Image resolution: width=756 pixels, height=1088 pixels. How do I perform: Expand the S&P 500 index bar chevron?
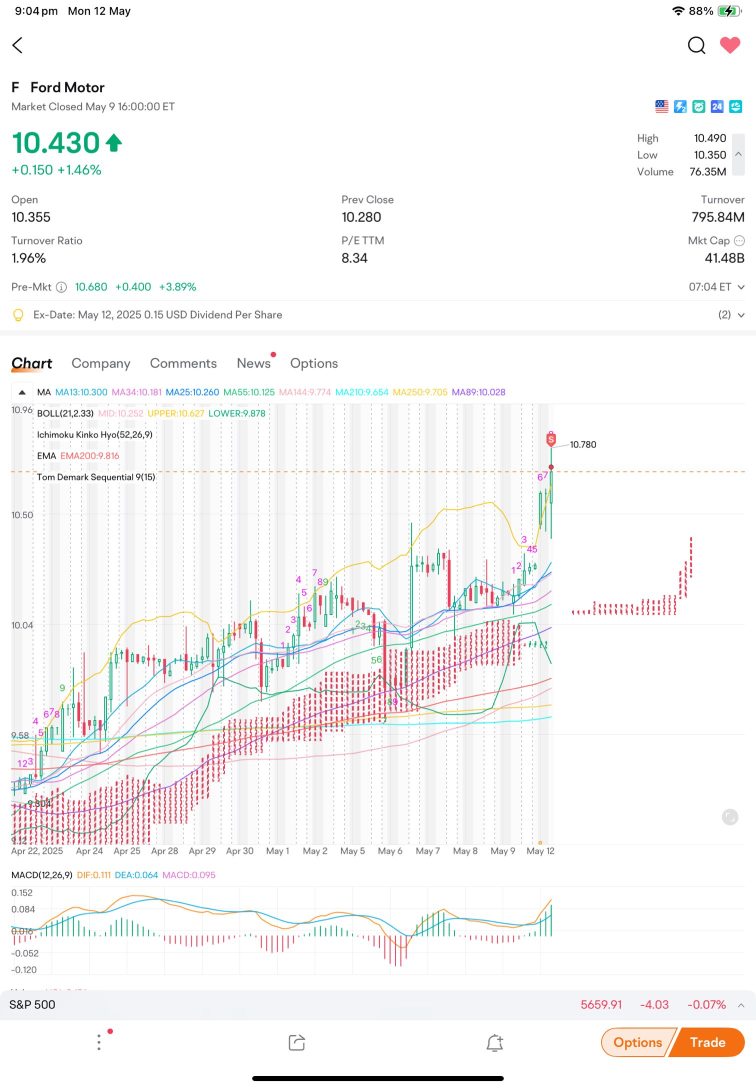coord(741,1005)
